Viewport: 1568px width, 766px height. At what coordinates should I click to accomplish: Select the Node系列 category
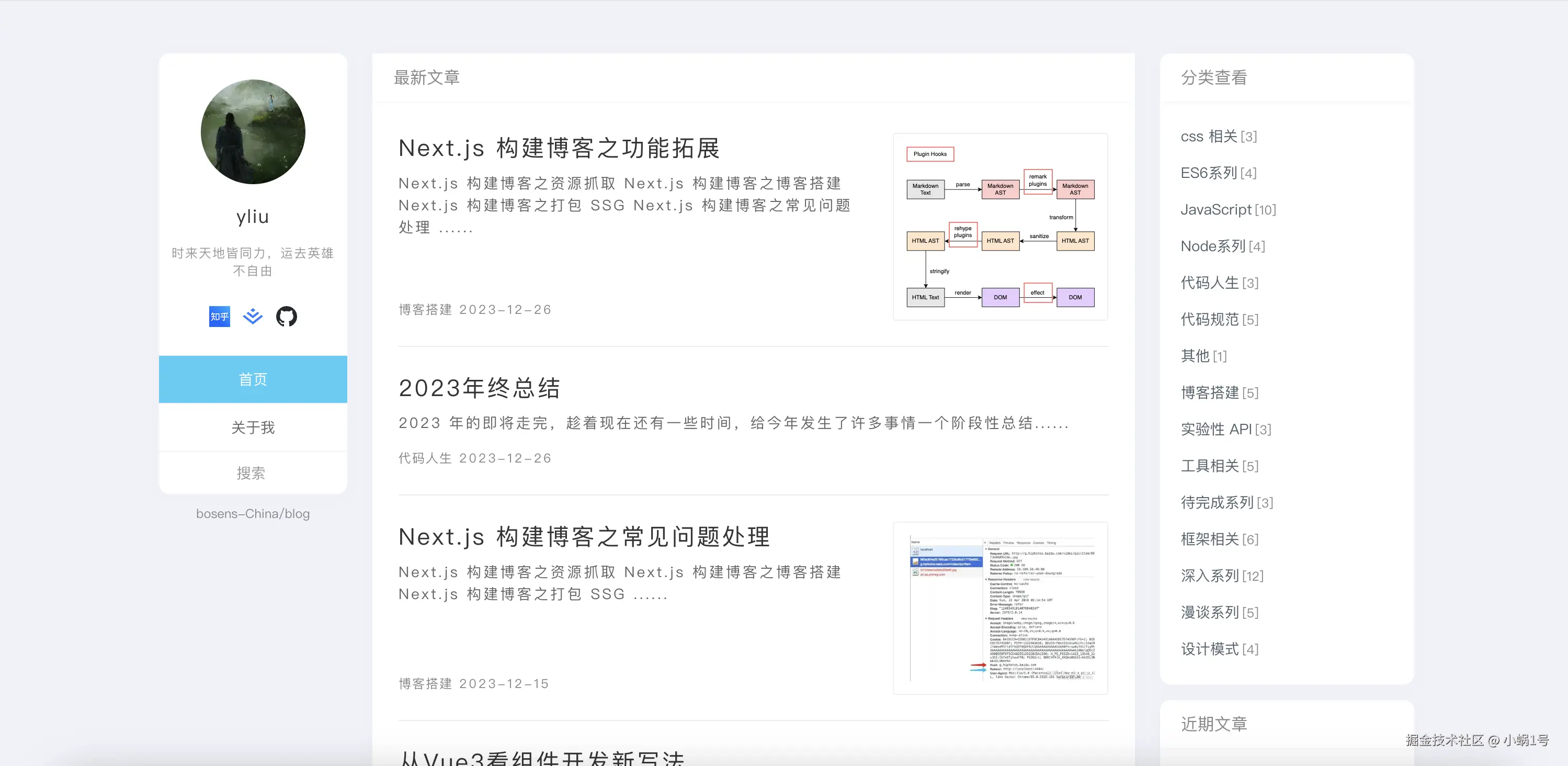(x=1222, y=246)
